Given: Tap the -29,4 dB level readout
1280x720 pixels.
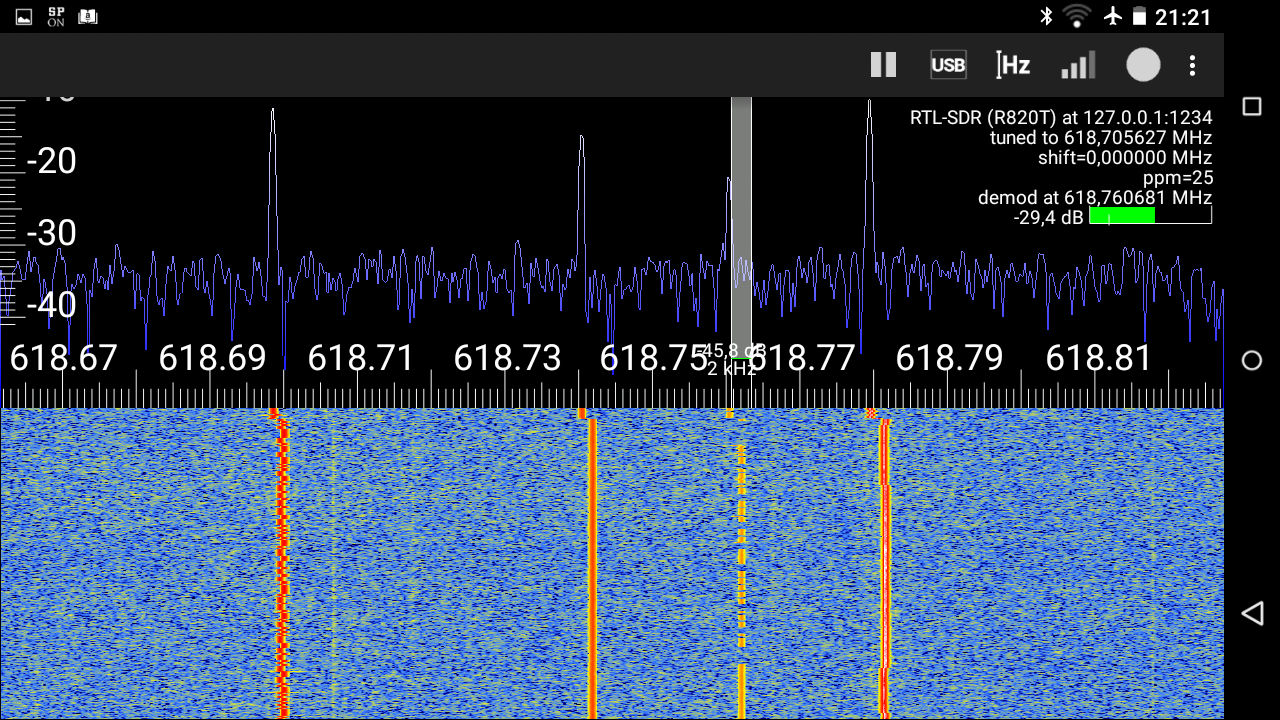Looking at the screenshot, I should 1049,217.
